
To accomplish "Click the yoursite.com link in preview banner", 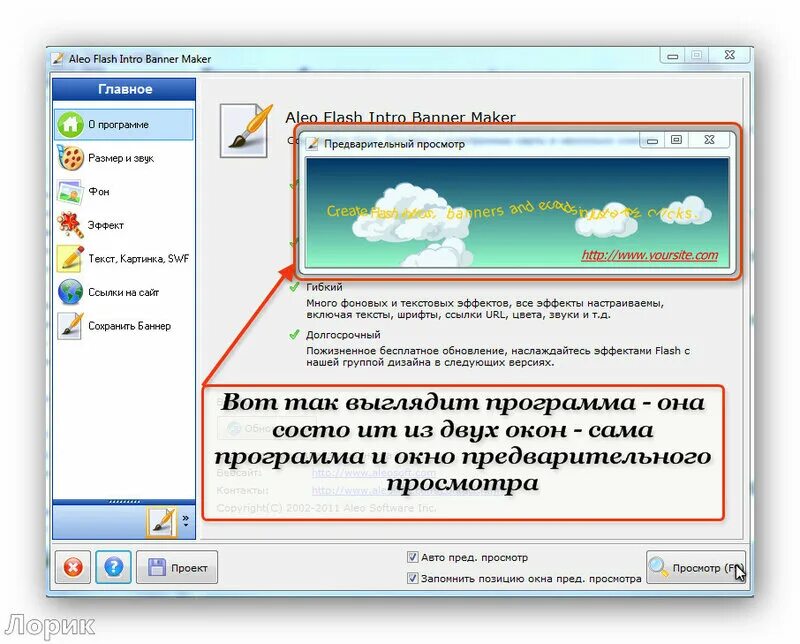I will click(649, 255).
